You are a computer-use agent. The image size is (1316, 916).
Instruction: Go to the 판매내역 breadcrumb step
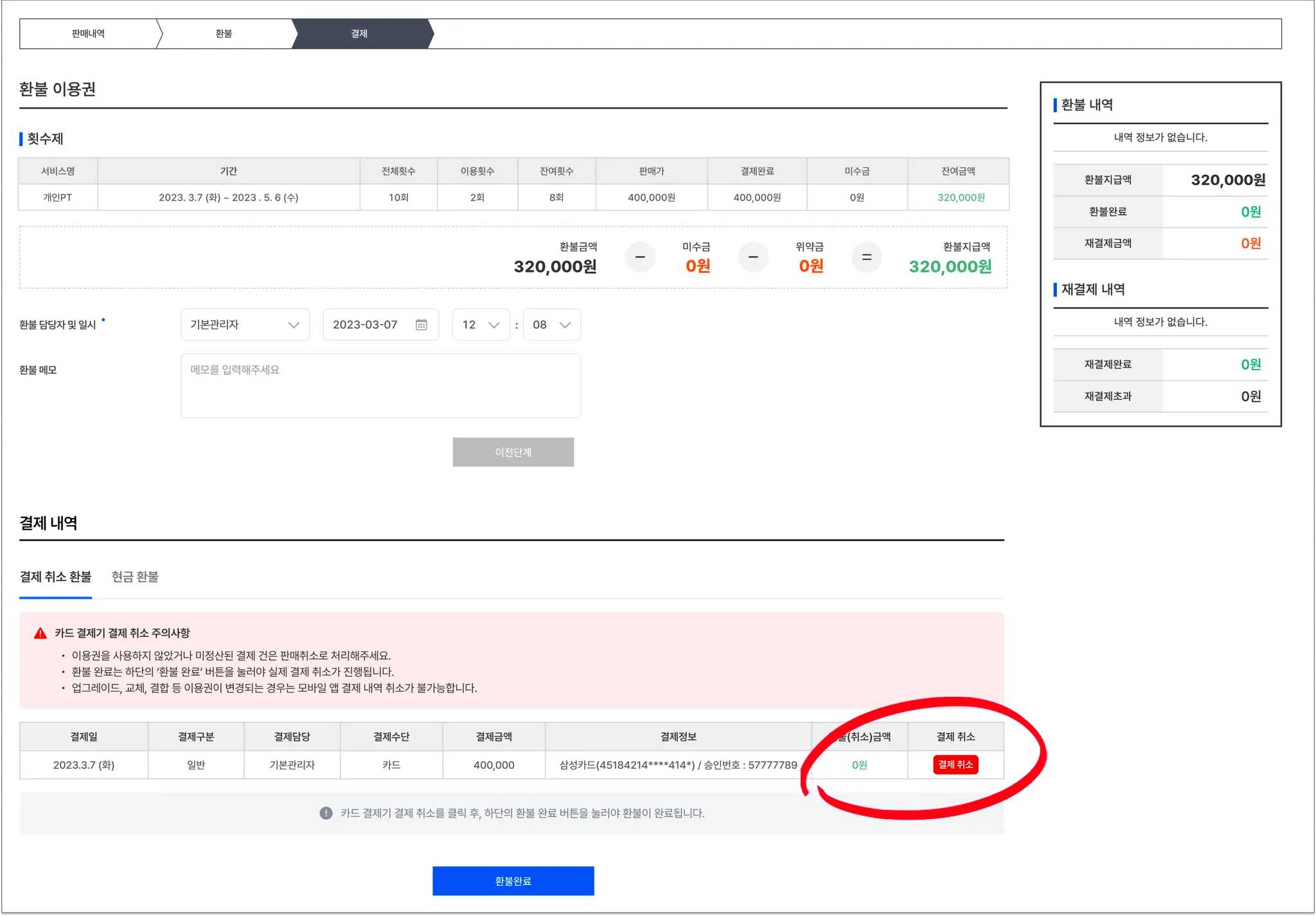[x=88, y=33]
